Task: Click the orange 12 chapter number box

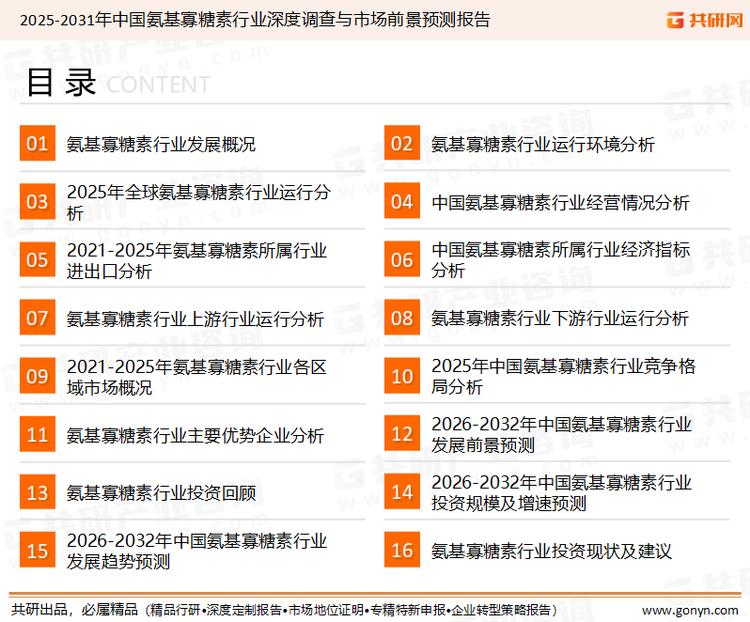Action: click(x=402, y=434)
